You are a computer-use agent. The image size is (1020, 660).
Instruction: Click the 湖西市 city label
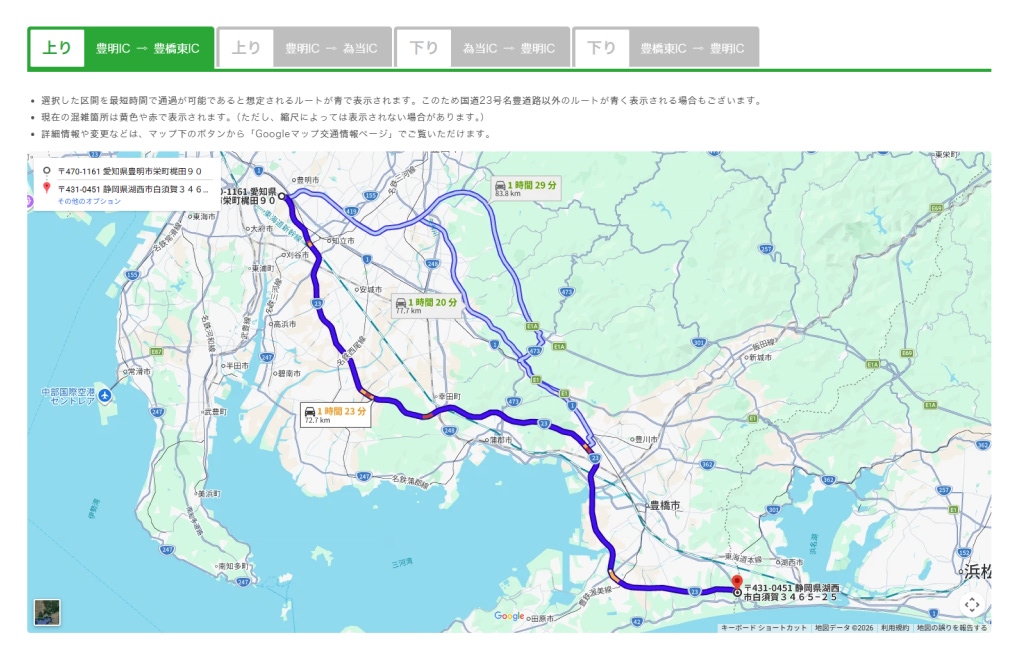[792, 562]
